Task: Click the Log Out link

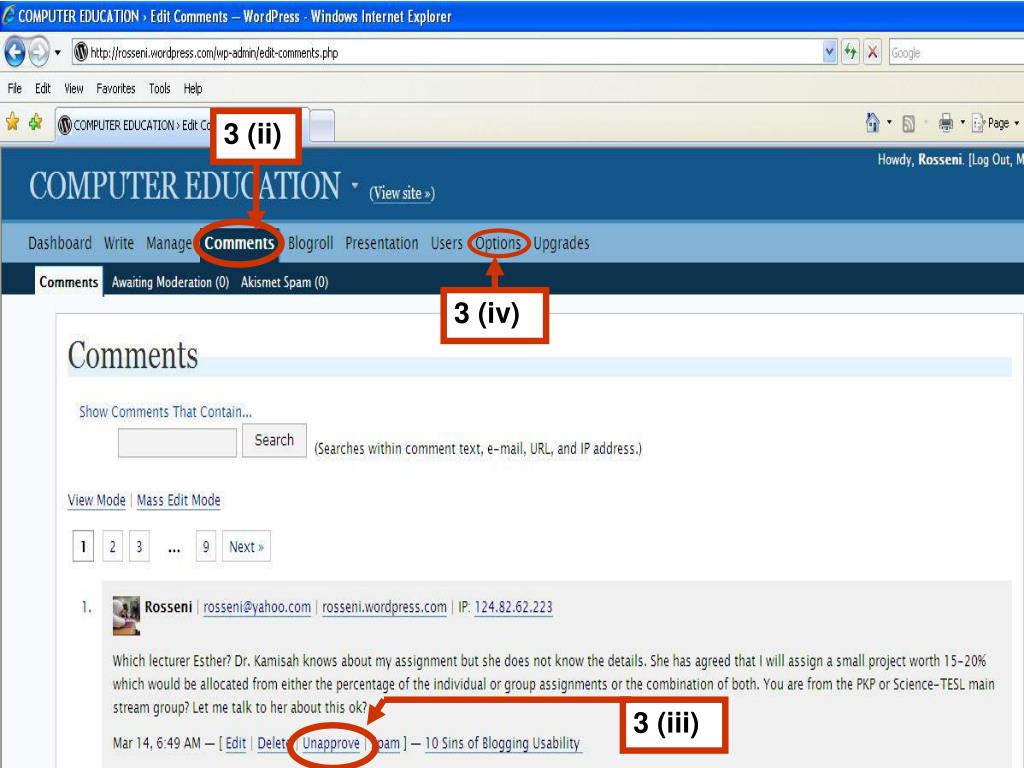Action: click(x=991, y=159)
